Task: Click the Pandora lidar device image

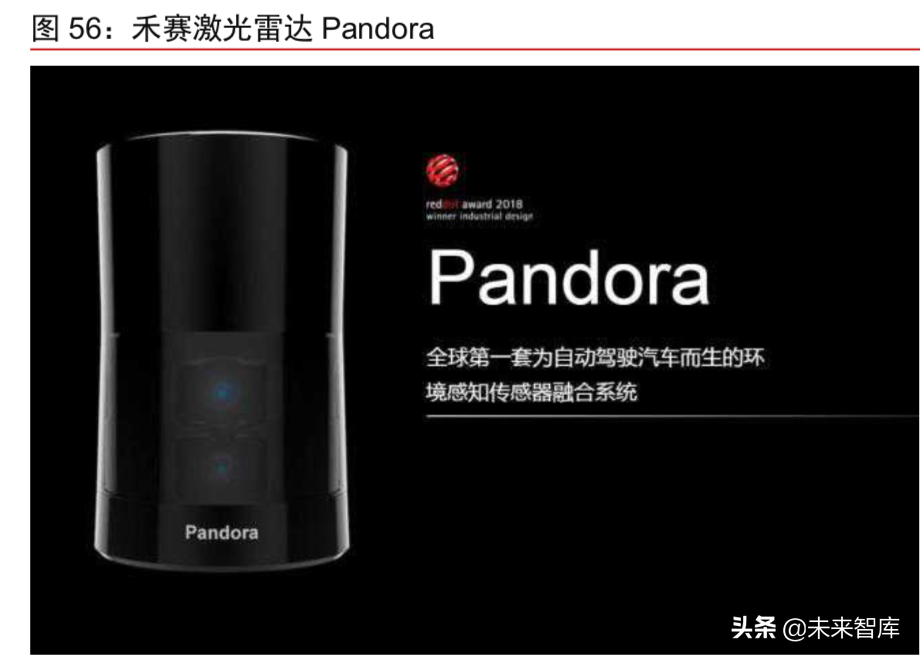Action: [x=222, y=351]
